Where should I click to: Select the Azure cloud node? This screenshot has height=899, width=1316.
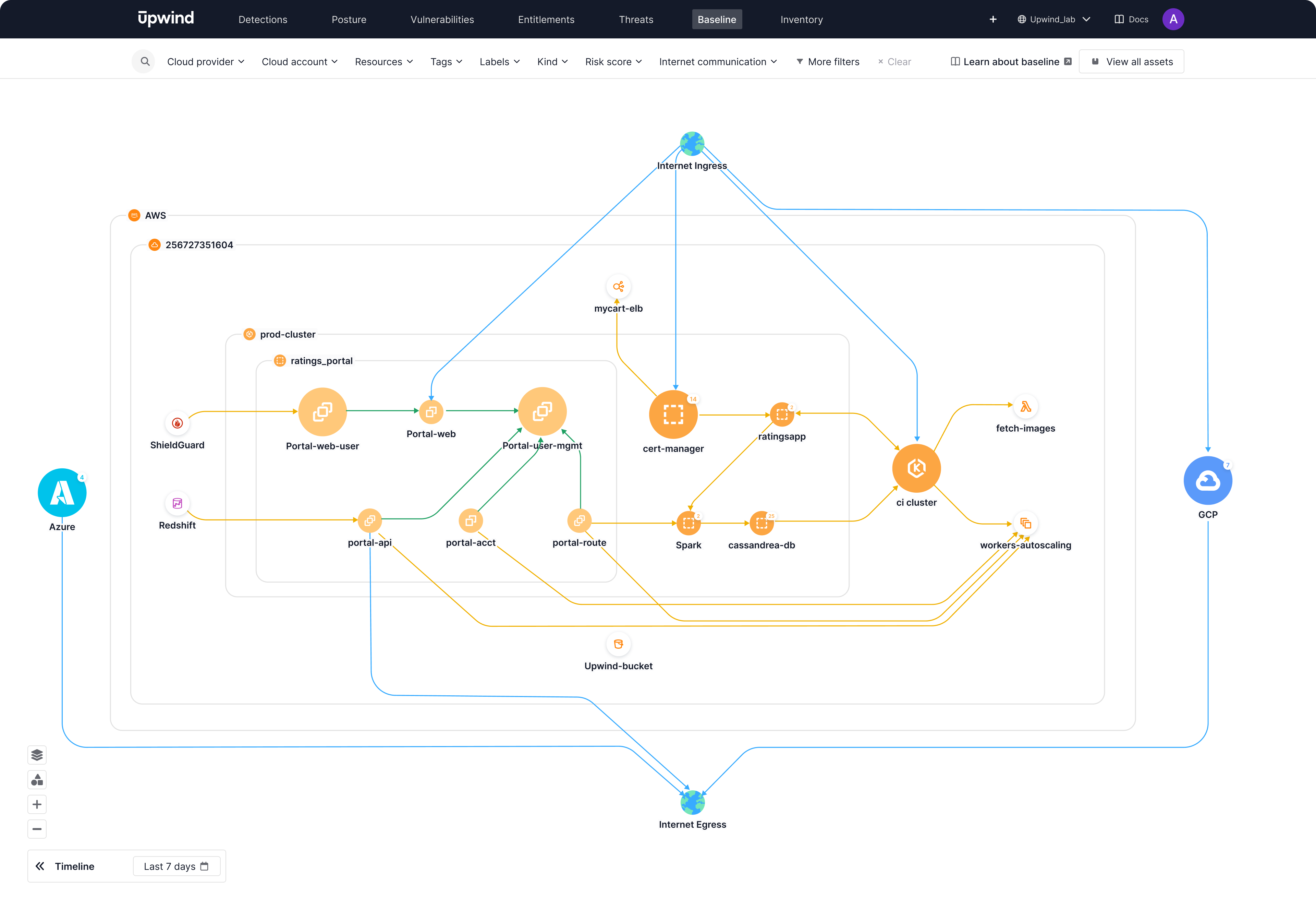[62, 492]
